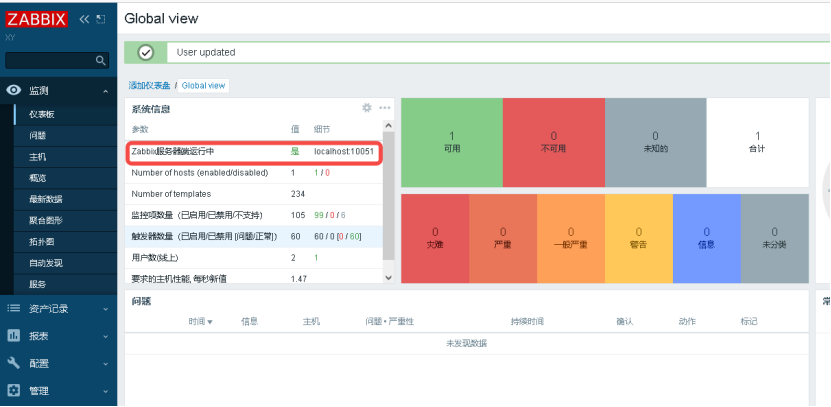
Task: Open 聚合图形 in the sidebar
Action: (46, 220)
